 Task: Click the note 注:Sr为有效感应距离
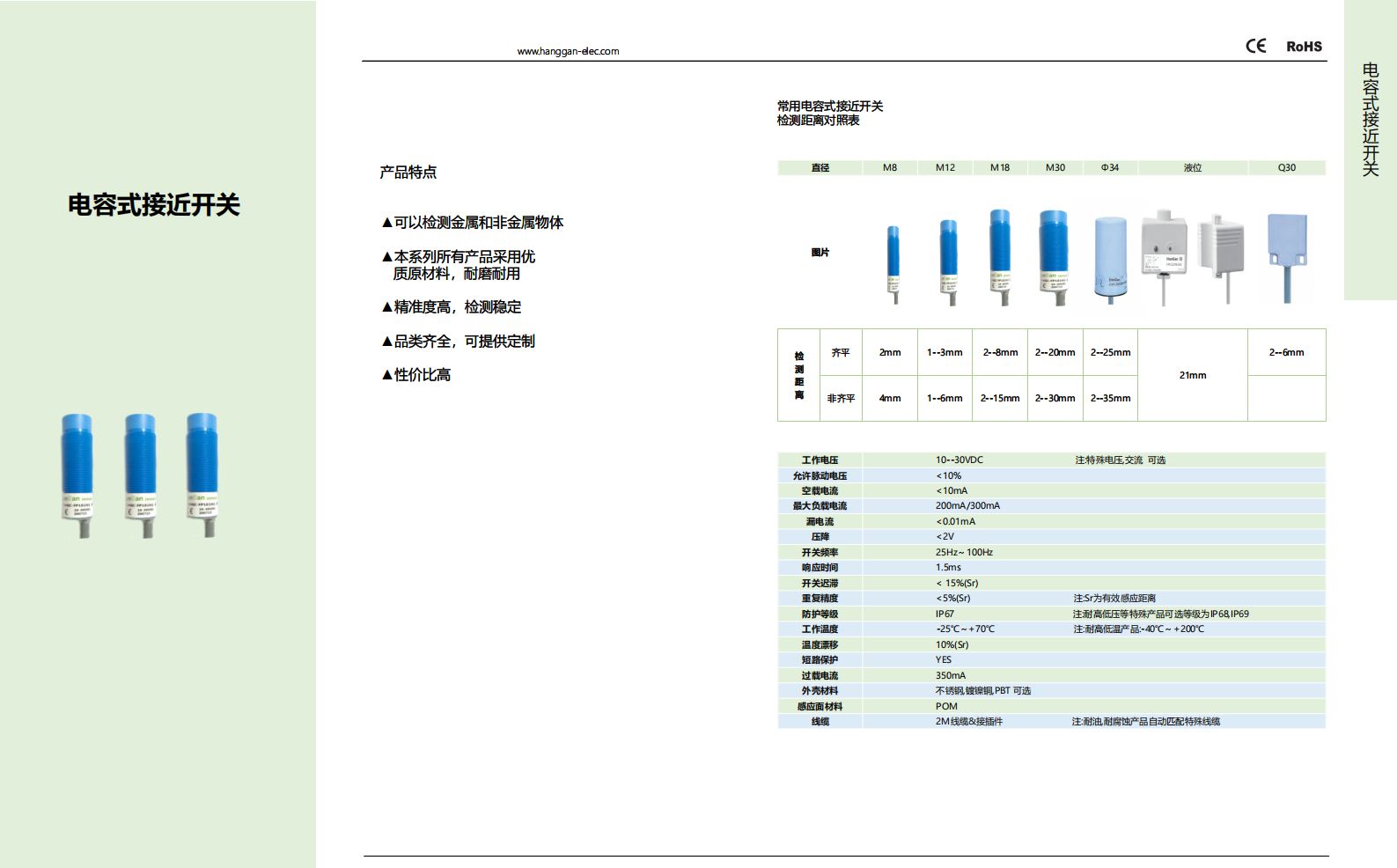(1114, 599)
